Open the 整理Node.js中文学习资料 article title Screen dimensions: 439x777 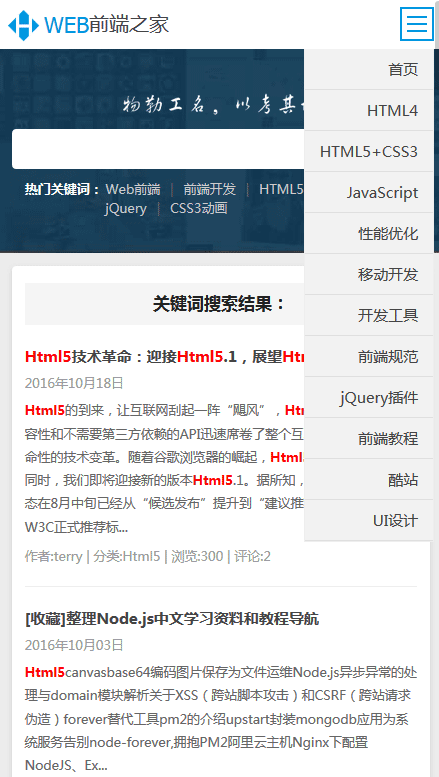[172, 618]
